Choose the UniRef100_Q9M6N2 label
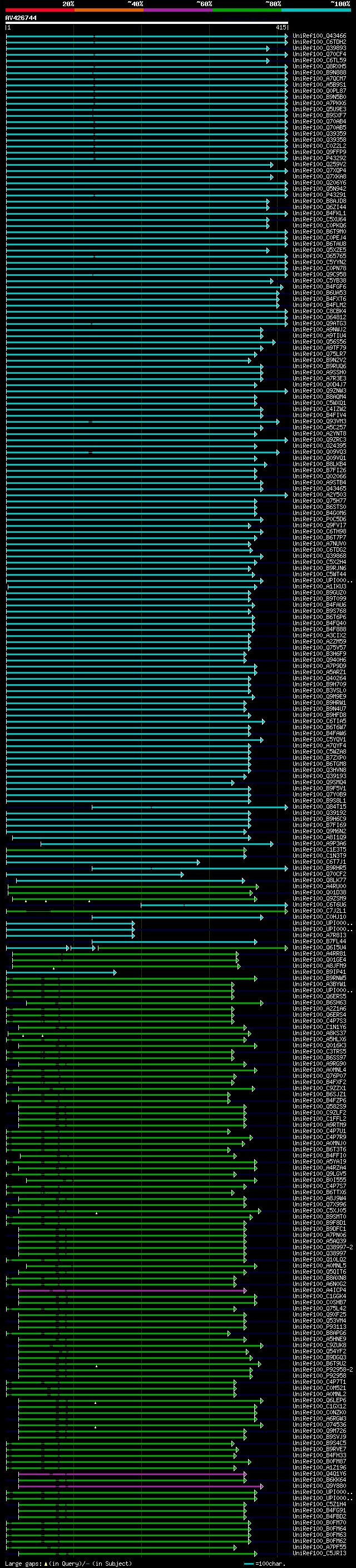Screen dimensions: 356x1568 pyautogui.click(x=319, y=831)
